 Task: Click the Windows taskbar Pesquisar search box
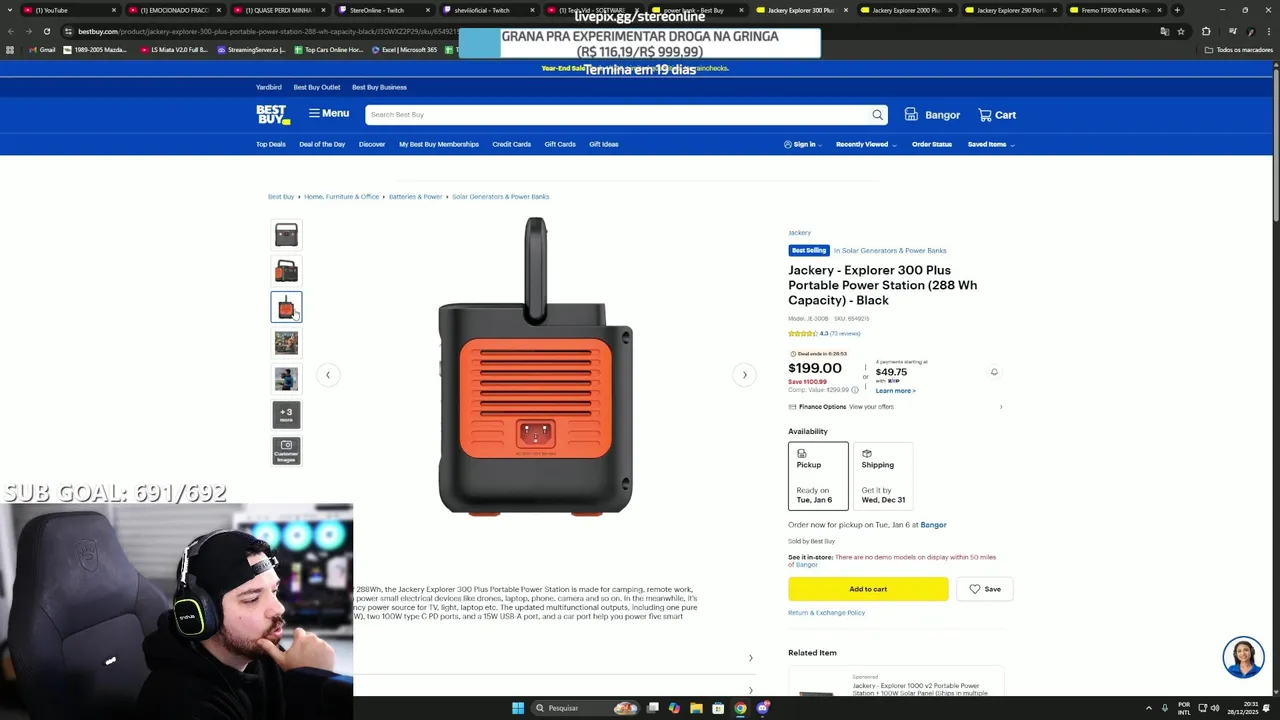coord(584,708)
